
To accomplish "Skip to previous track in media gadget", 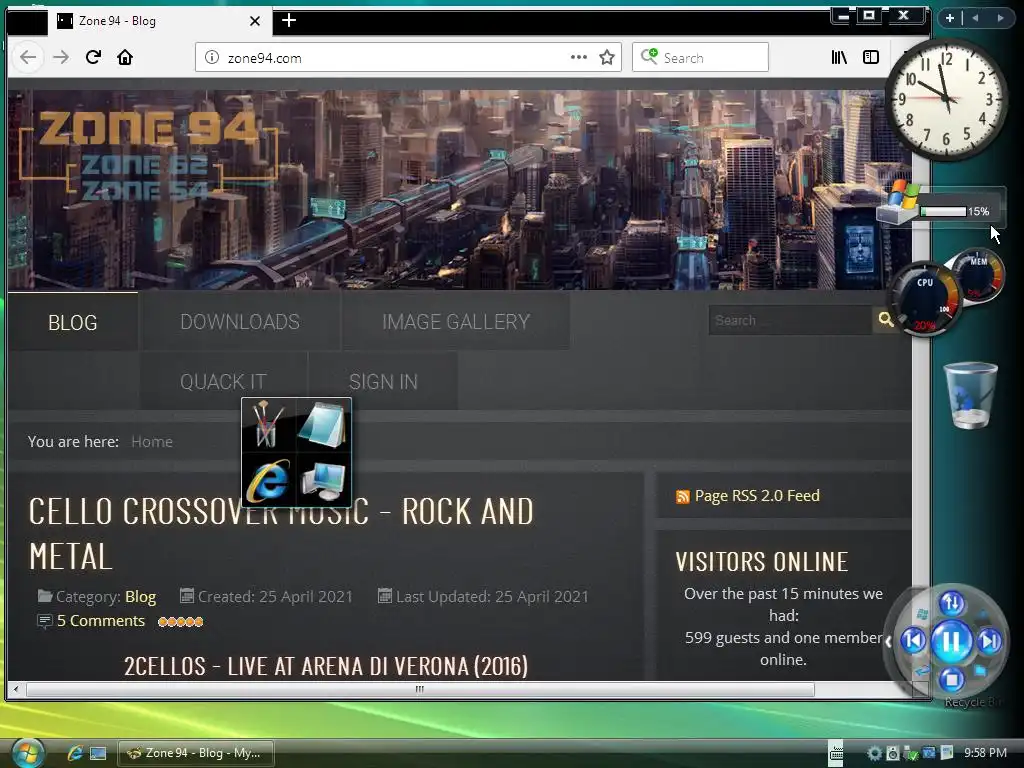I will [914, 641].
